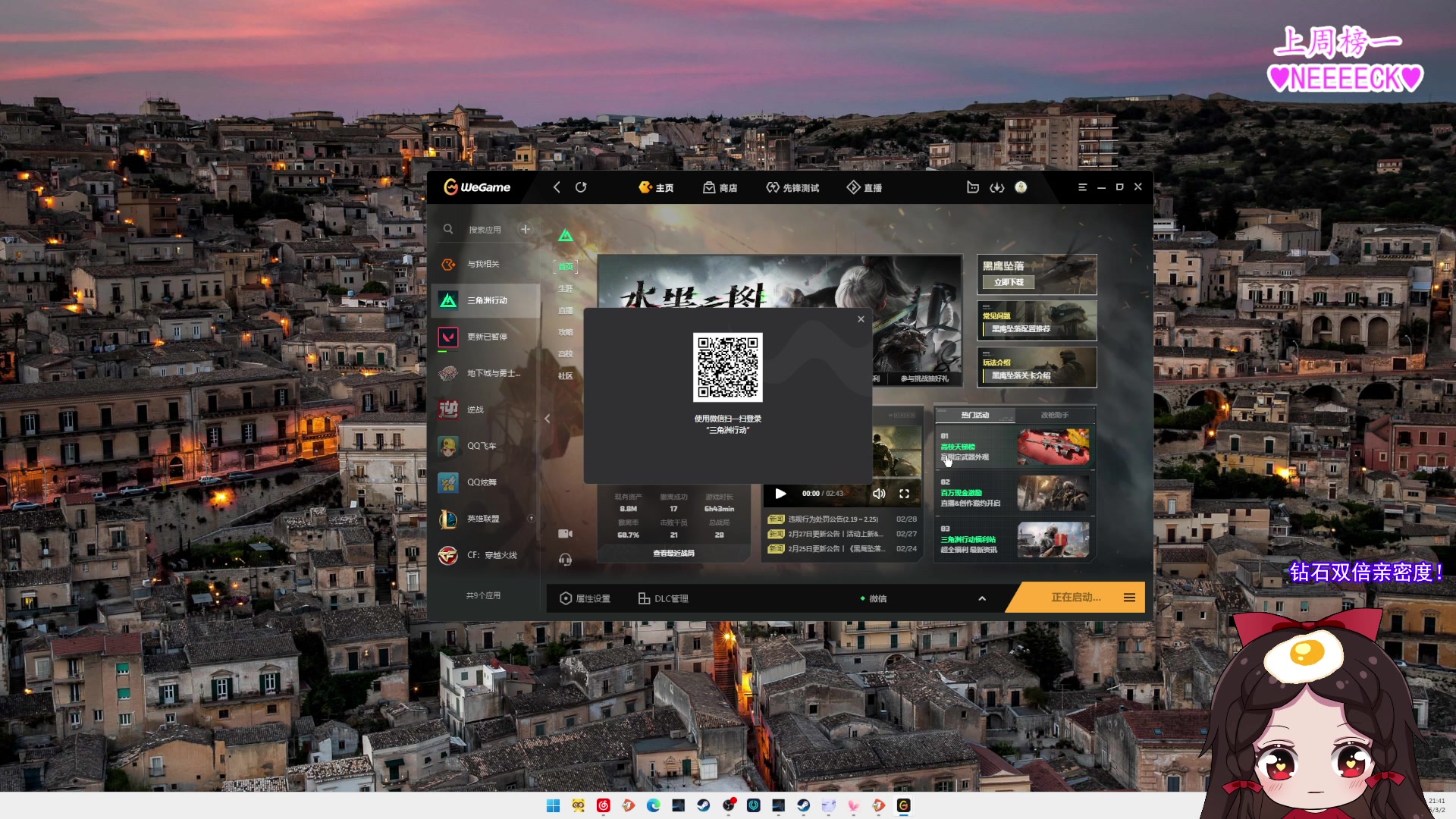Enter video fullscreen mode
This screenshot has width=1456, height=819.
coord(904,494)
